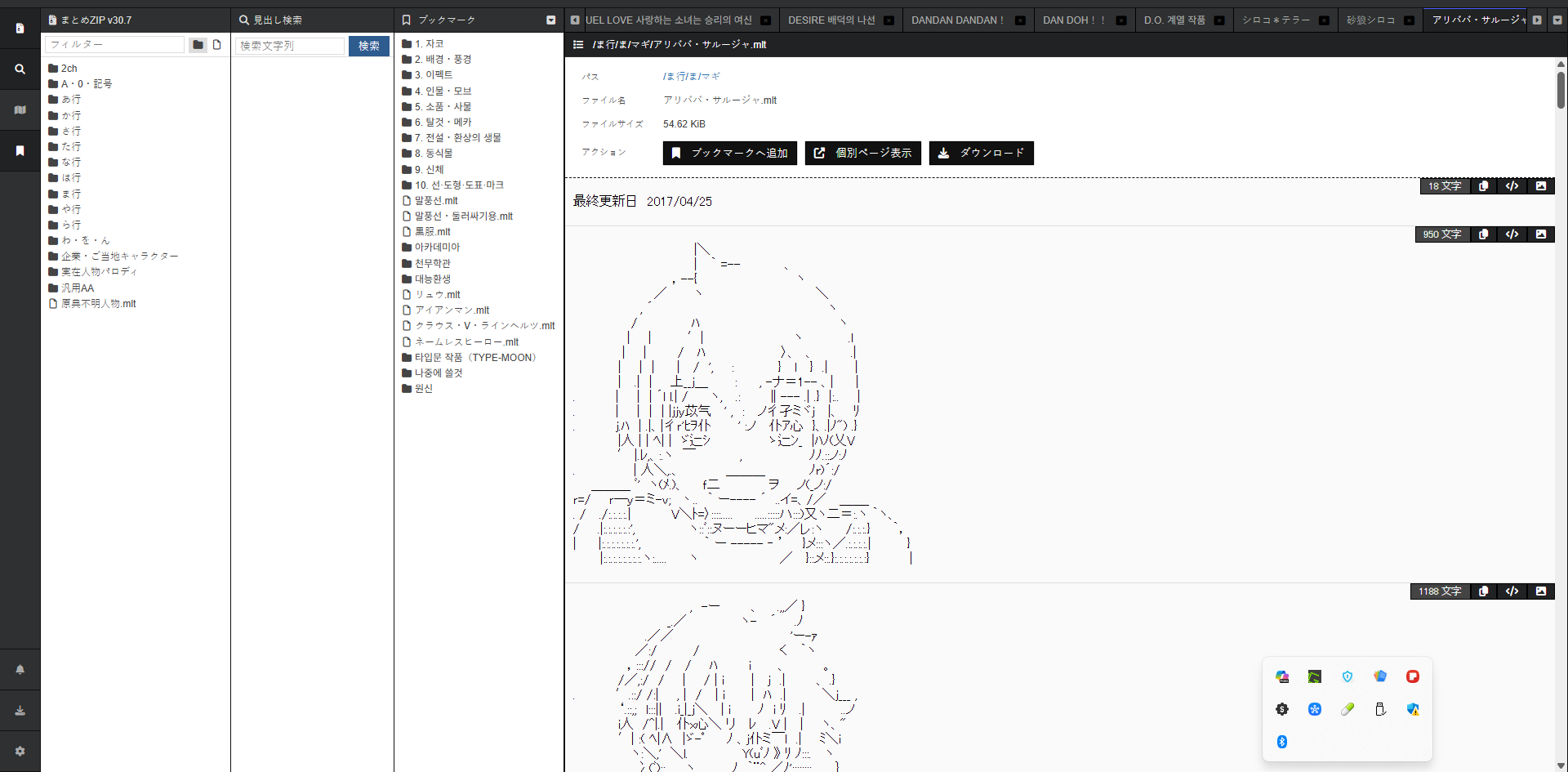The width and height of the screenshot is (1568, 772).
Task: Click the ブックマークへ追加 button
Action: click(x=729, y=153)
